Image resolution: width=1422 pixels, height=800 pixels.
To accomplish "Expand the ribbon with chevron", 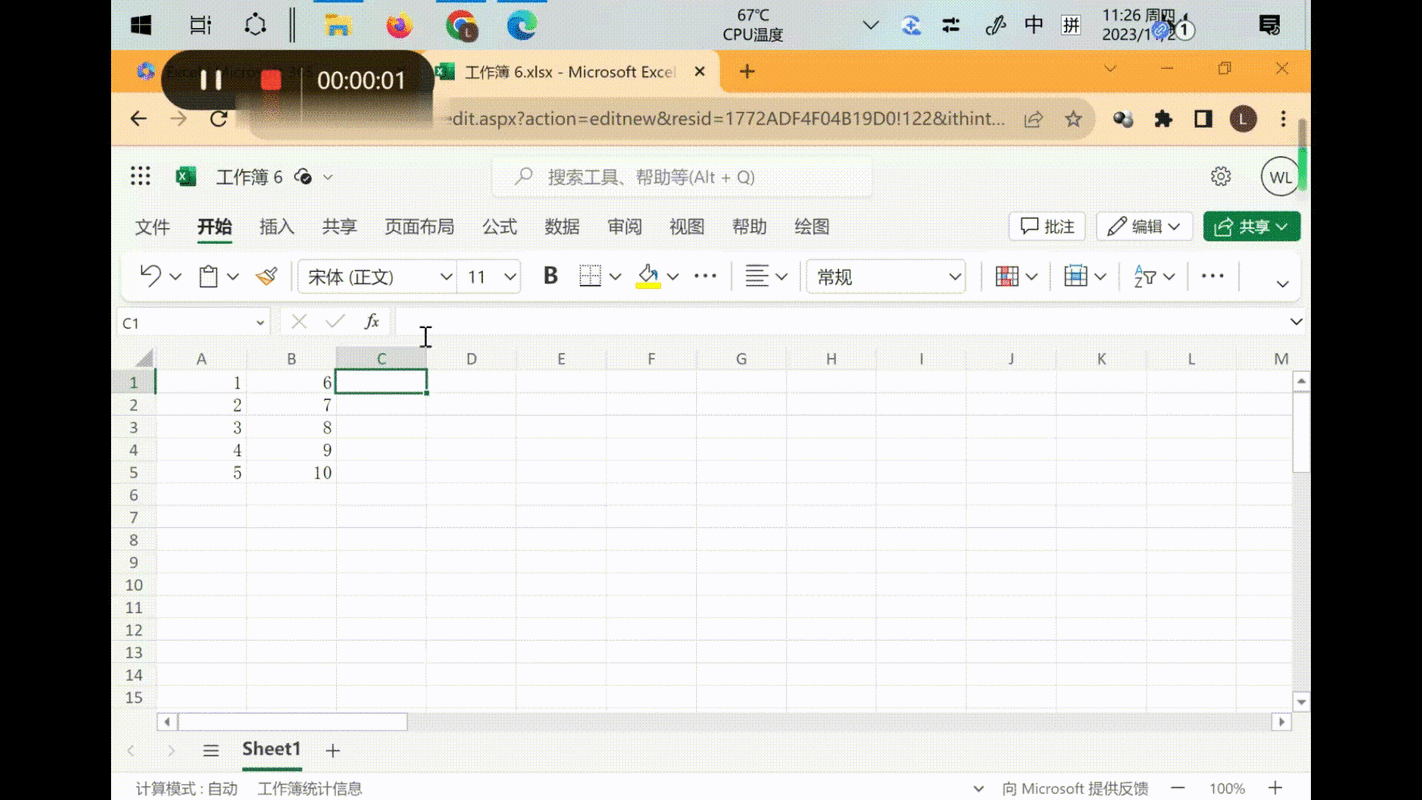I will tap(1282, 284).
